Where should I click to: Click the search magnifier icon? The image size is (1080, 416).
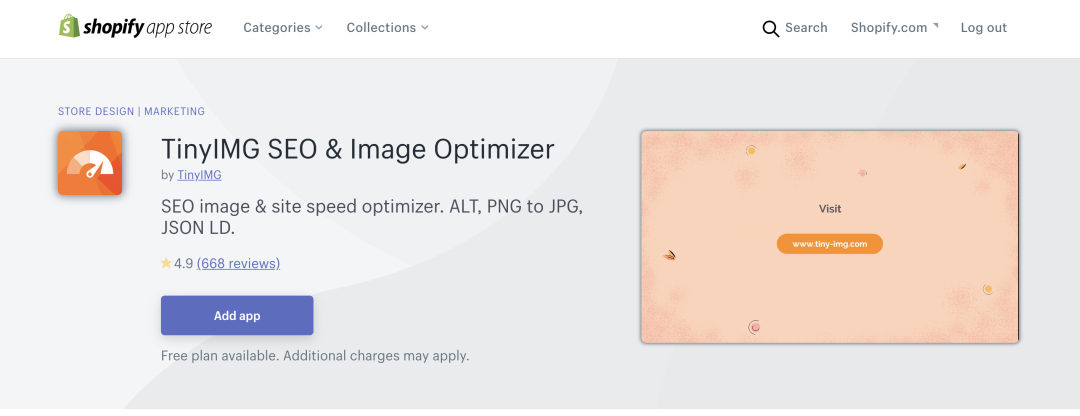770,28
